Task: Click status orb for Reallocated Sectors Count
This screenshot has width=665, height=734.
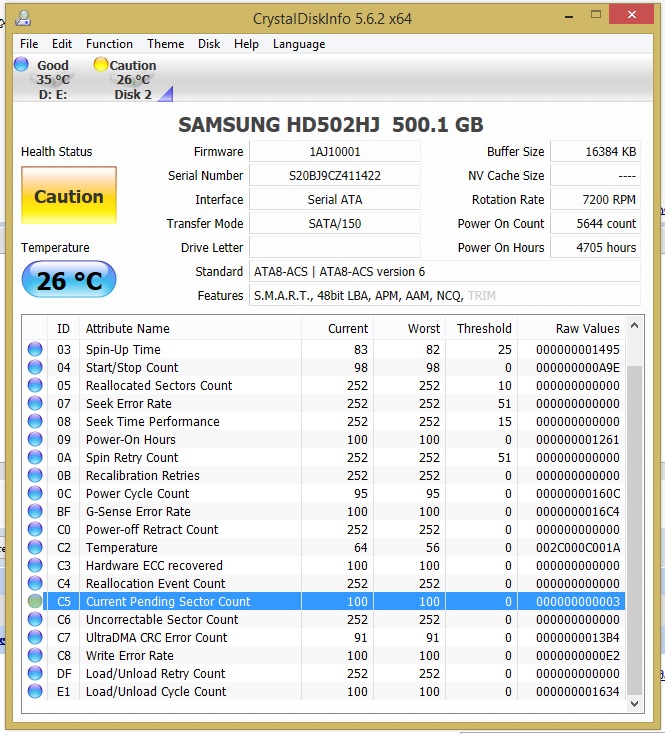Action: (x=35, y=385)
